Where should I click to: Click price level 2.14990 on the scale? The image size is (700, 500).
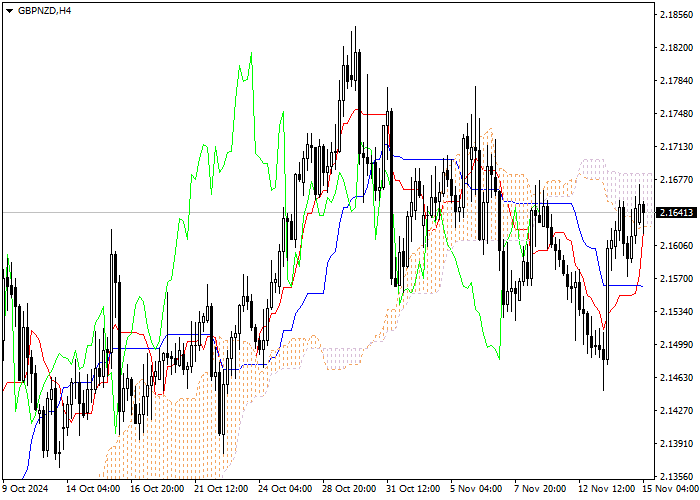[677, 345]
